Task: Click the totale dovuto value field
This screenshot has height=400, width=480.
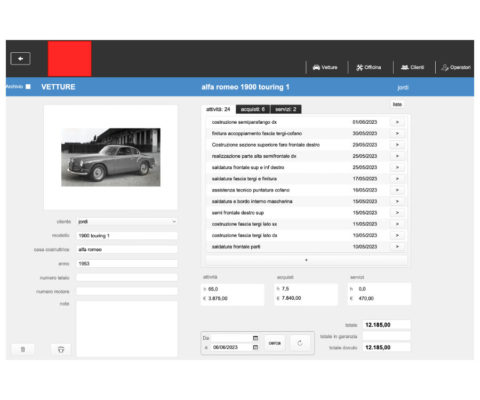Action: tap(386, 347)
